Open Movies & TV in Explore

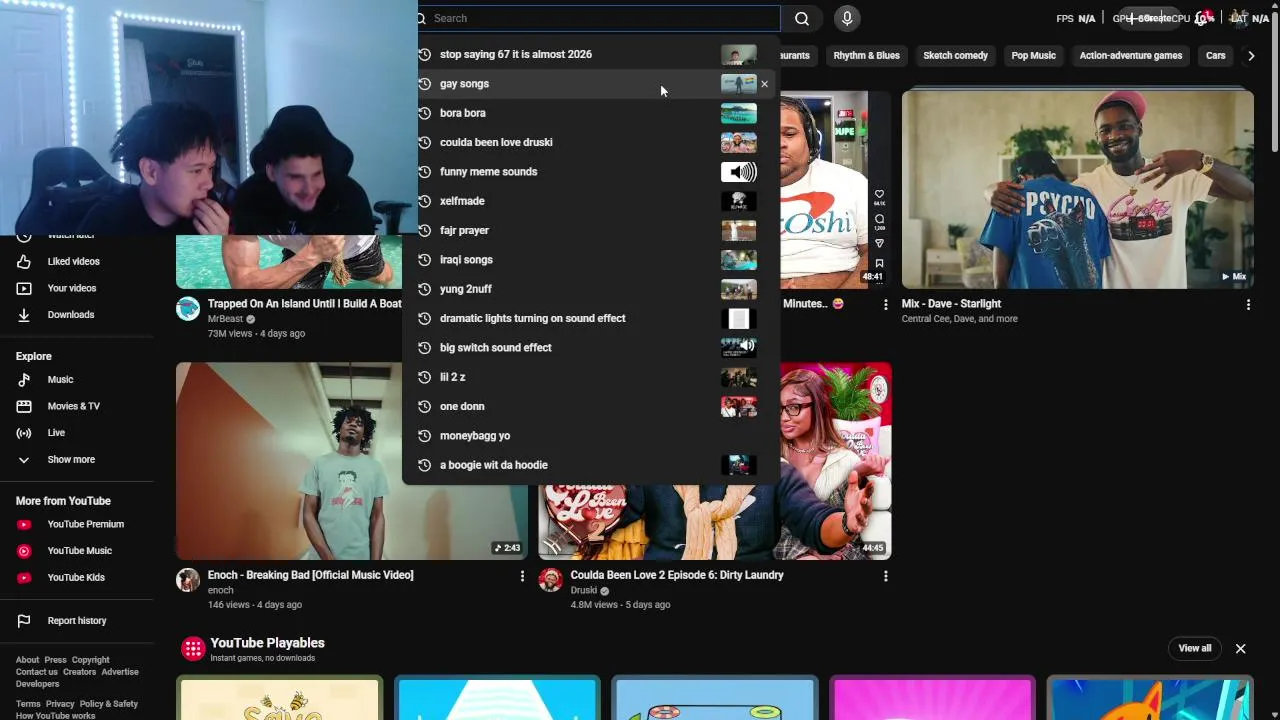tap(77, 406)
